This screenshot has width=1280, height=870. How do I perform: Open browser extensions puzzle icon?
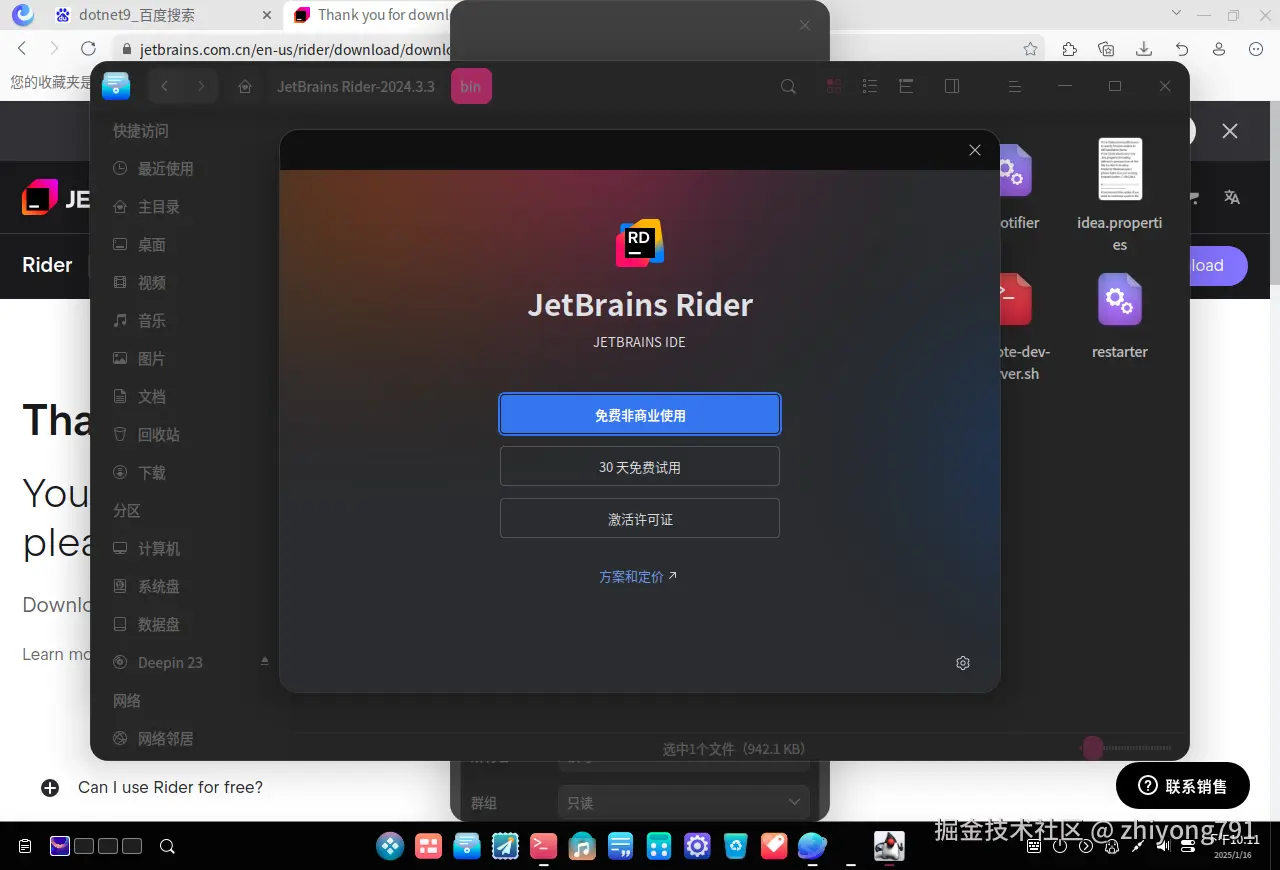1069,49
